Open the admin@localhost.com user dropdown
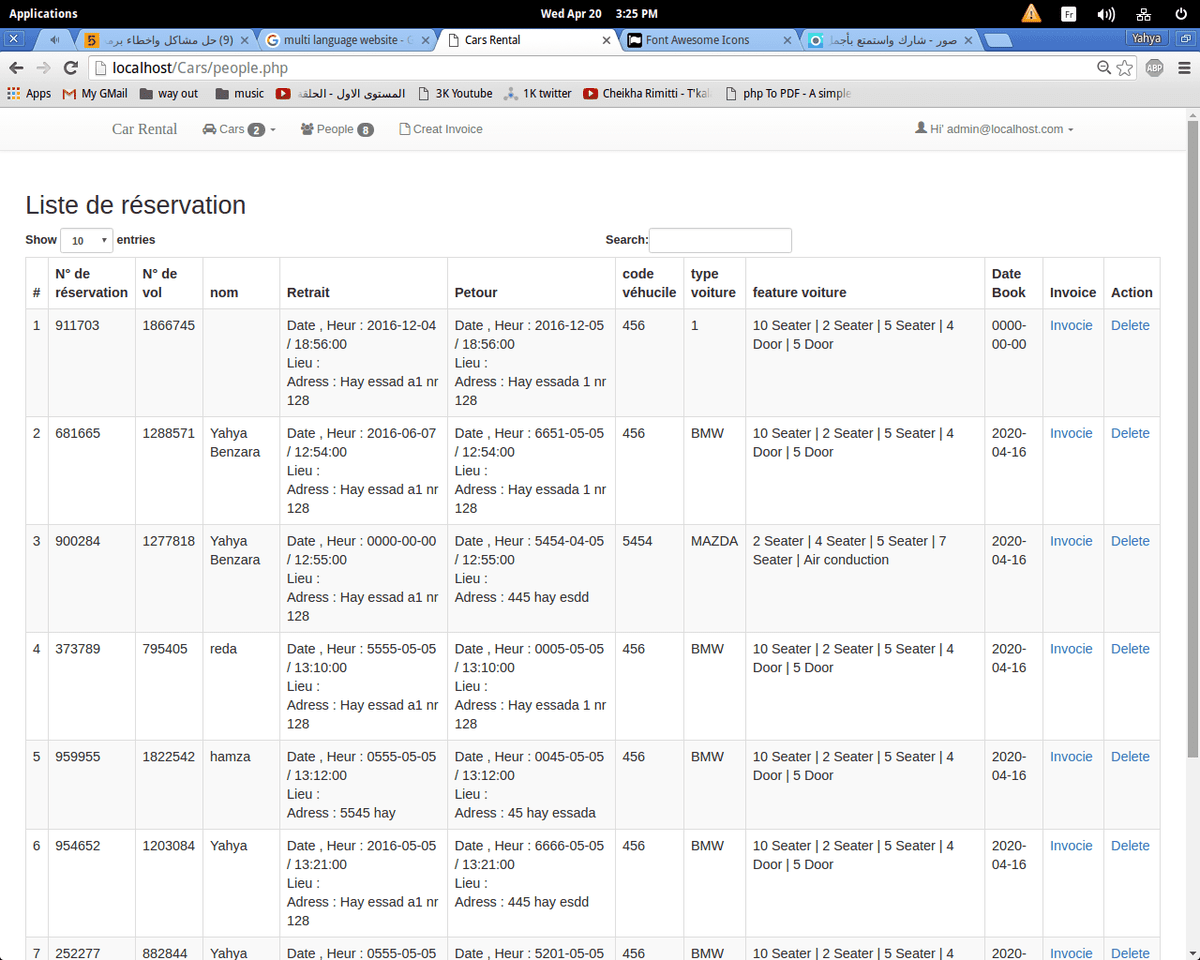Image resolution: width=1200 pixels, height=960 pixels. pyautogui.click(x=994, y=129)
